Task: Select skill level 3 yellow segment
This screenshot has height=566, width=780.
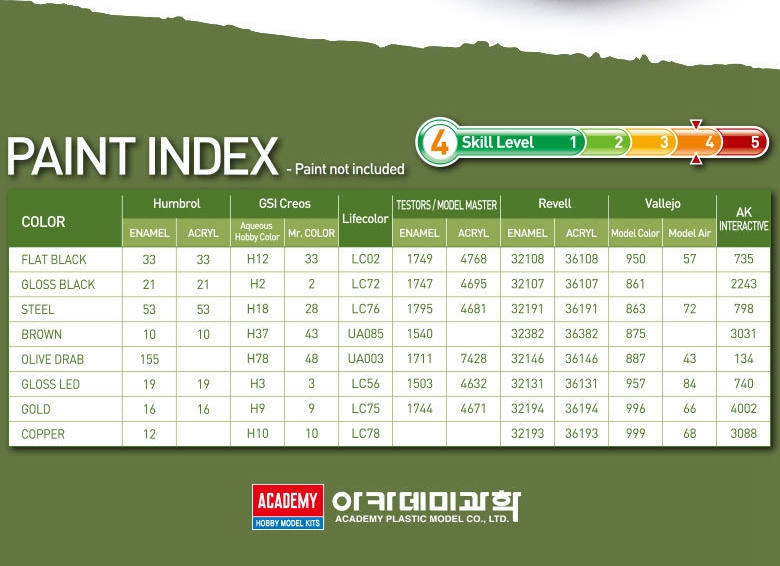Action: point(651,142)
